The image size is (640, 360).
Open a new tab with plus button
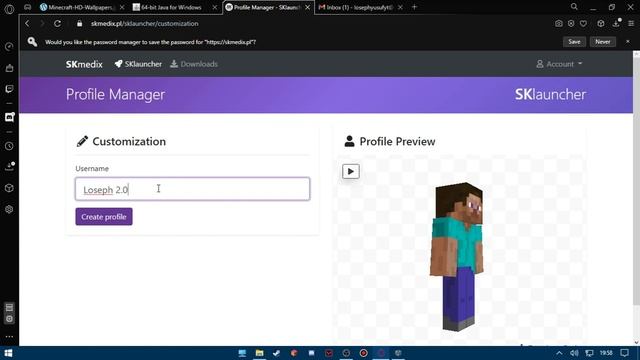point(414,7)
